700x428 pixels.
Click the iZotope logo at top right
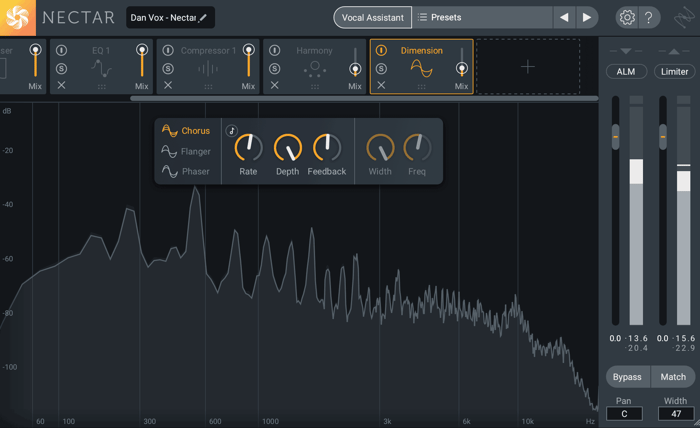[683, 18]
